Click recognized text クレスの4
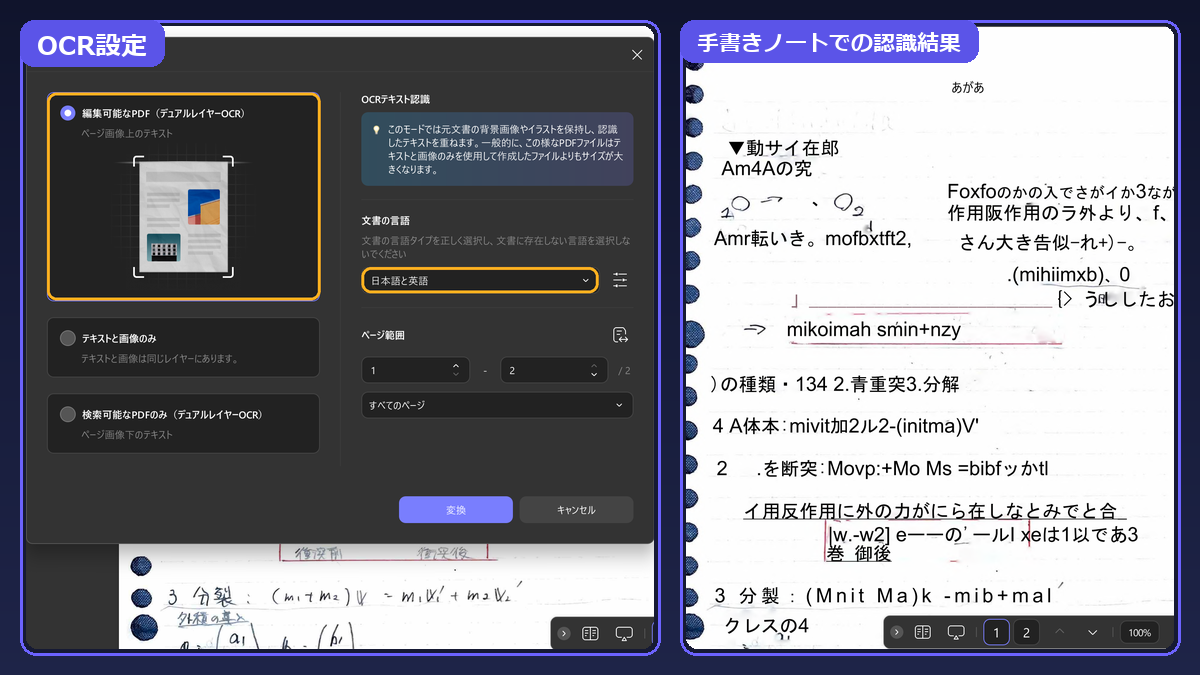The height and width of the screenshot is (675, 1200). click(x=766, y=627)
